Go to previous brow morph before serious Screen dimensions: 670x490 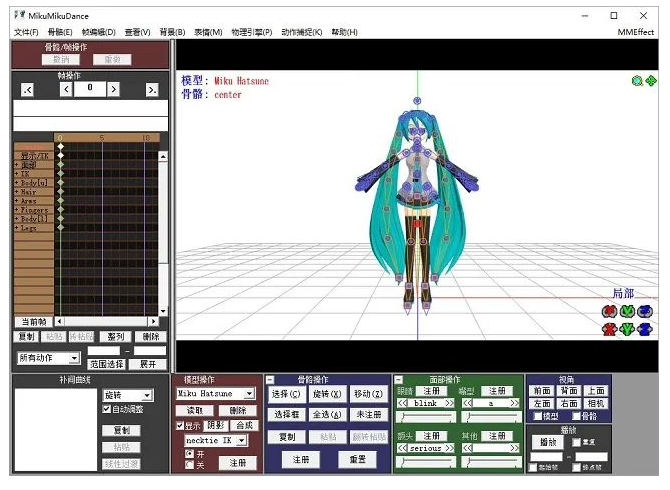(x=402, y=448)
